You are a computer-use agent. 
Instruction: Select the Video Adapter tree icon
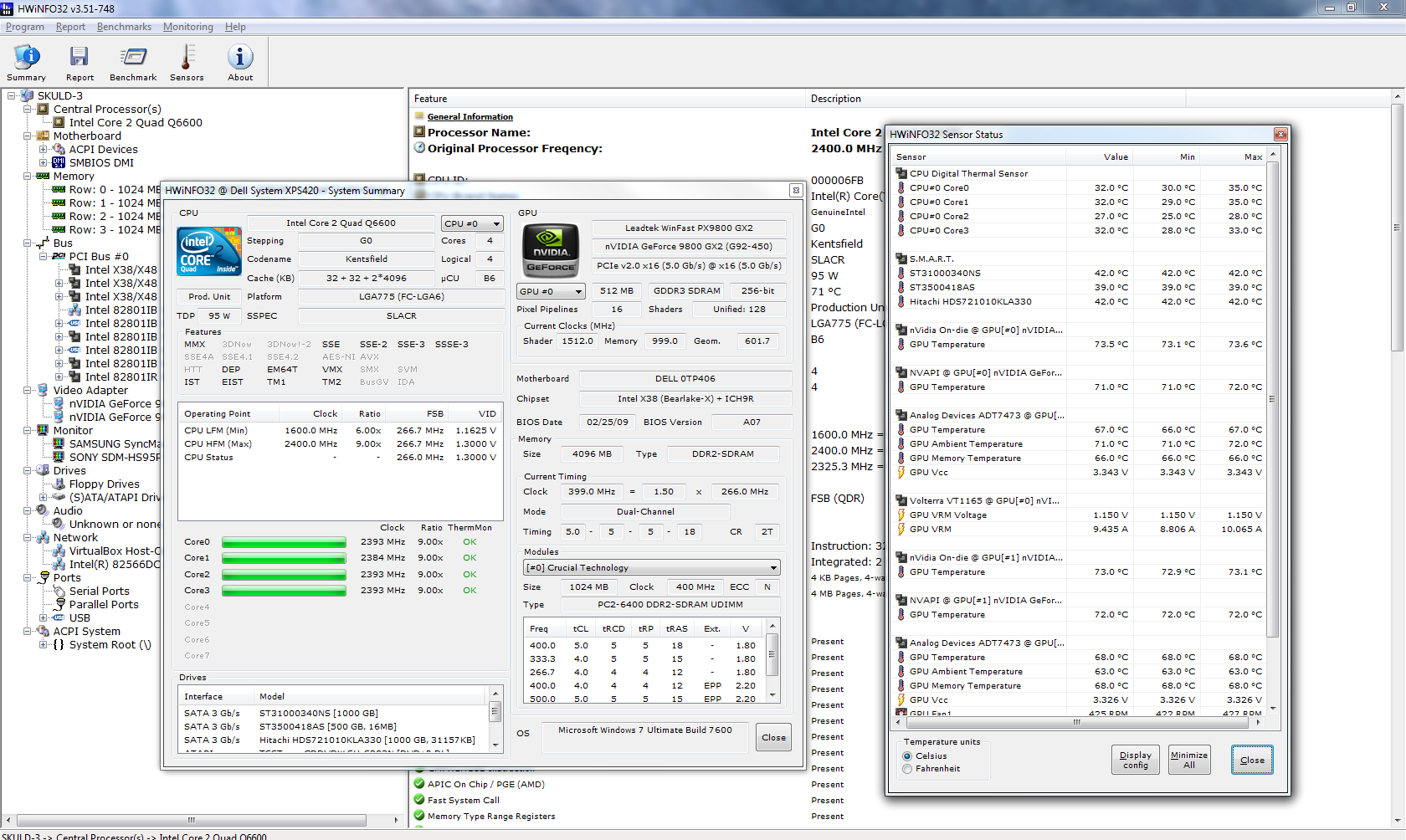click(x=43, y=390)
